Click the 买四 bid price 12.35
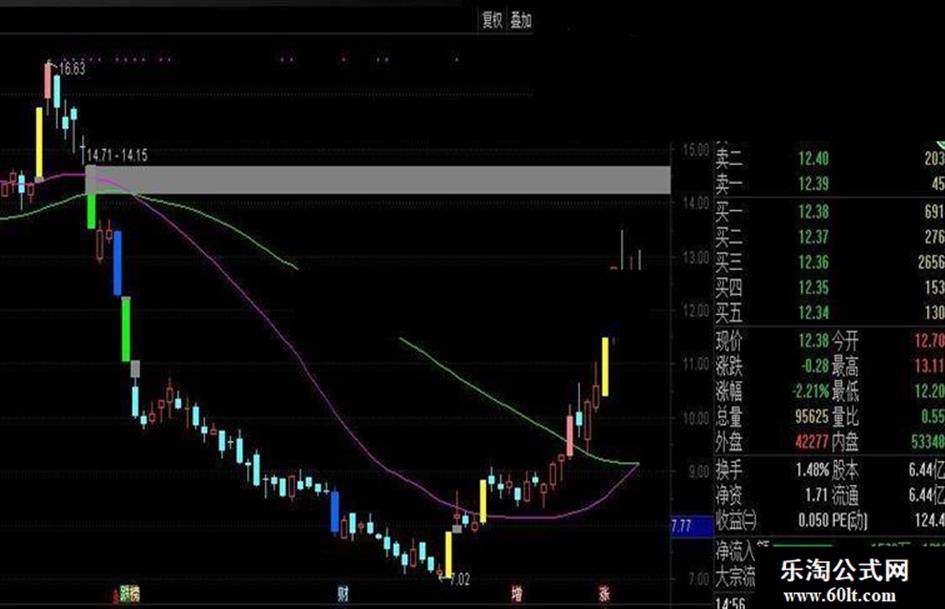This screenshot has height=609, width=945. pos(814,288)
